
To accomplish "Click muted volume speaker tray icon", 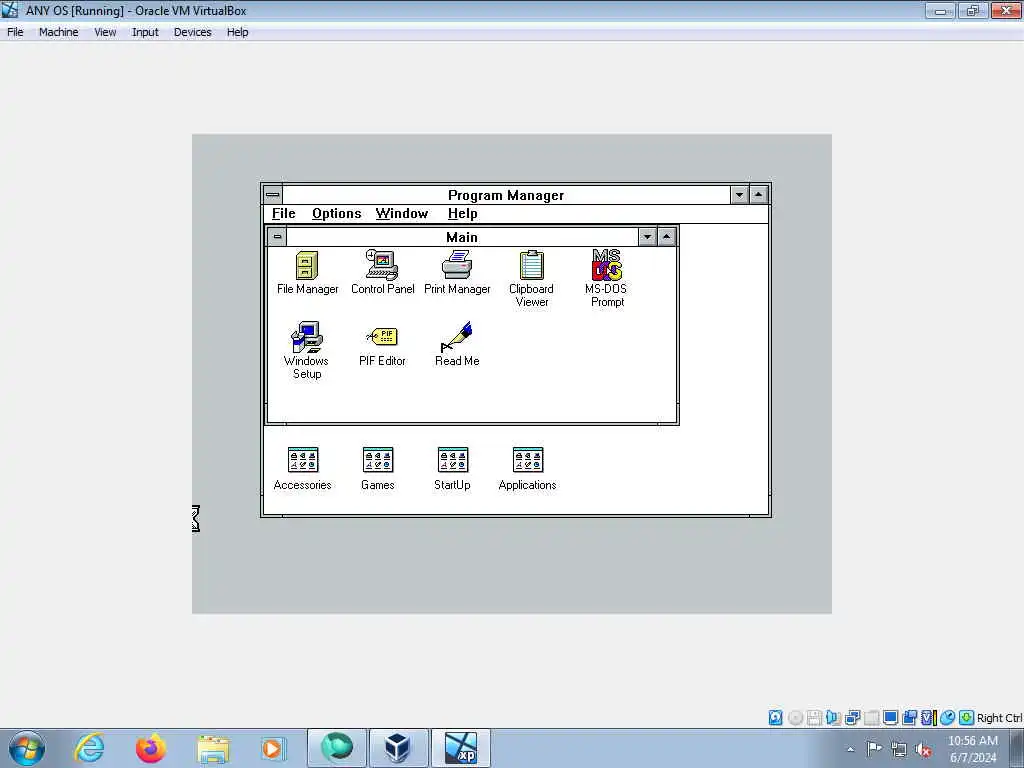I will pos(923,750).
